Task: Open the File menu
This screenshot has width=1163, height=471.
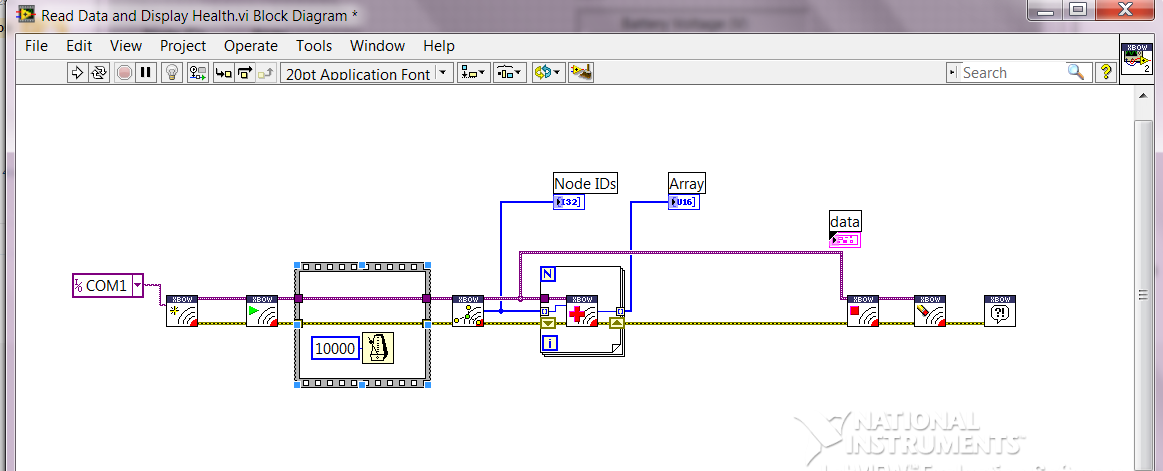Action: click(36, 46)
